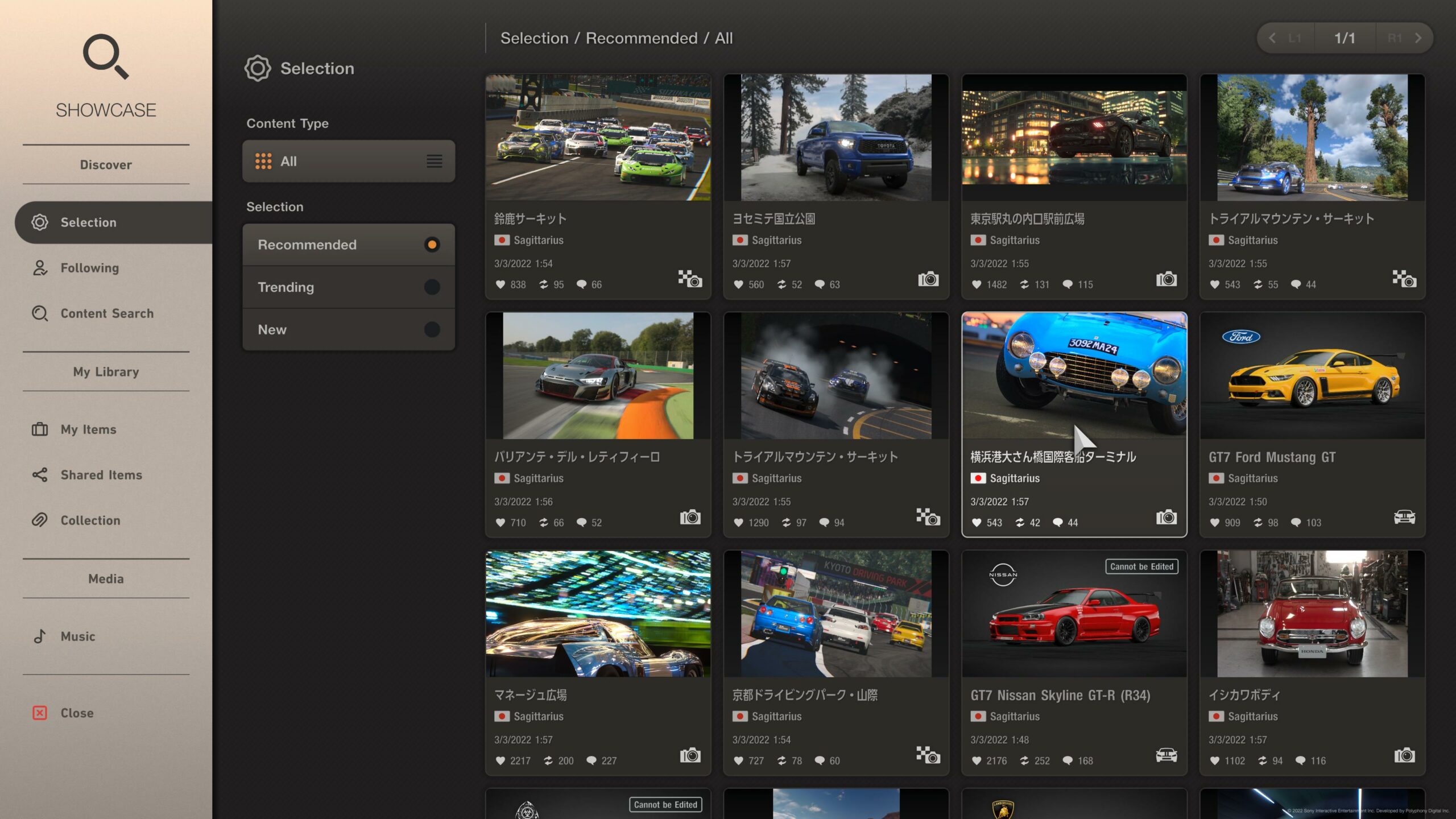The width and height of the screenshot is (1456, 819).
Task: Click the Music note icon
Action: tap(40, 636)
